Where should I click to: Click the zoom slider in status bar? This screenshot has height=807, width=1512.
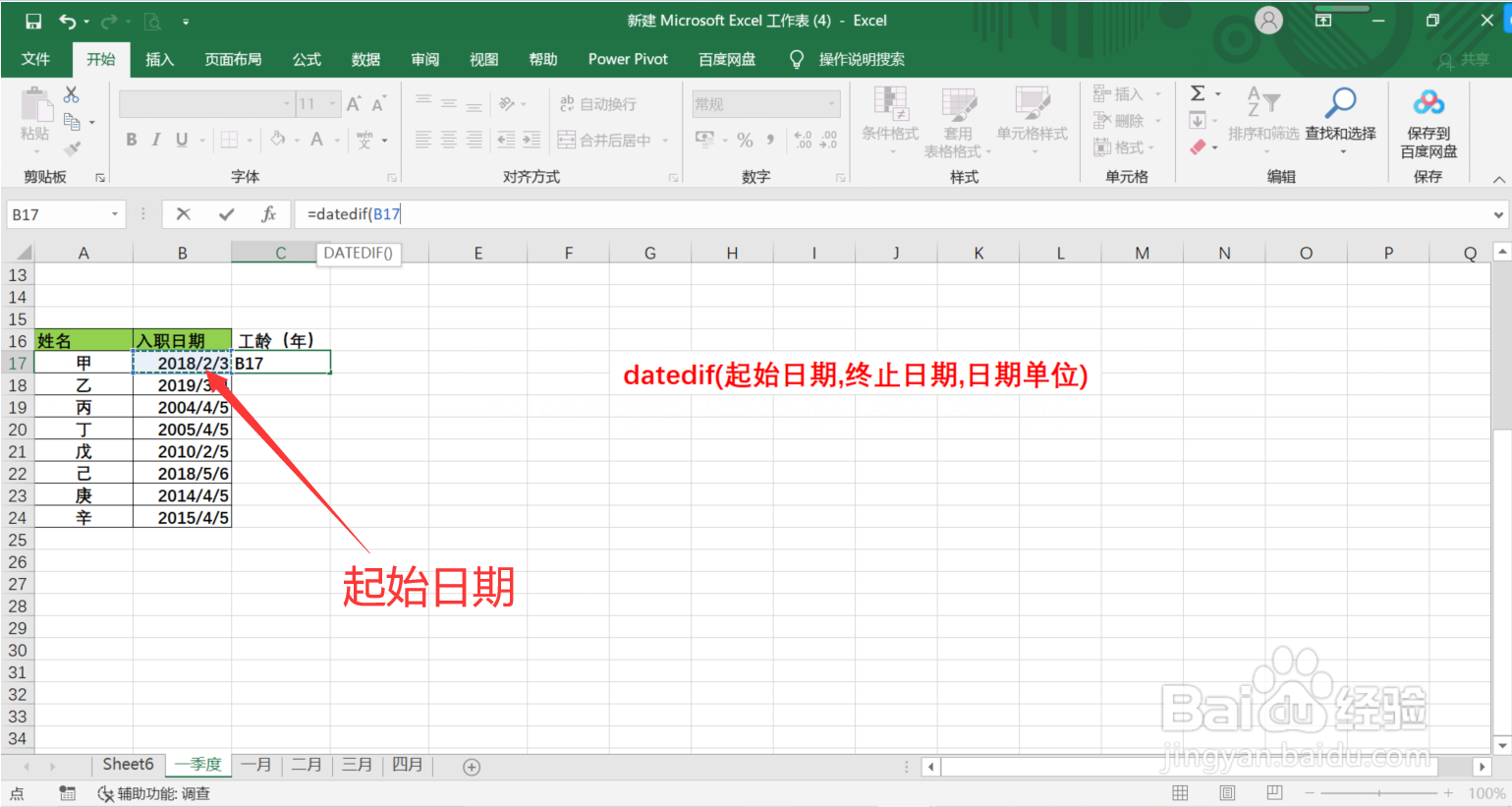click(x=1380, y=793)
